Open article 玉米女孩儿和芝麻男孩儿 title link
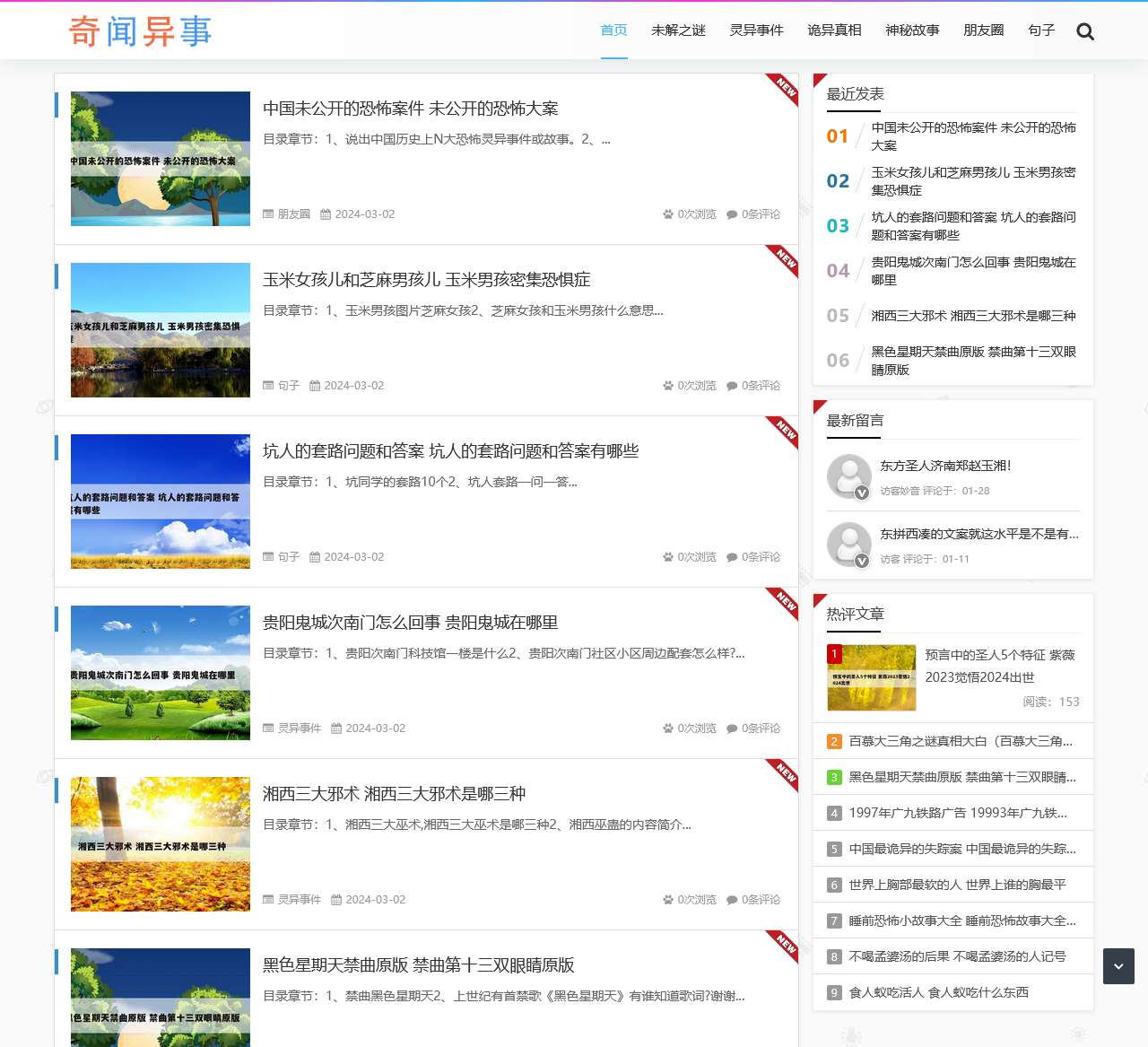 (427, 280)
